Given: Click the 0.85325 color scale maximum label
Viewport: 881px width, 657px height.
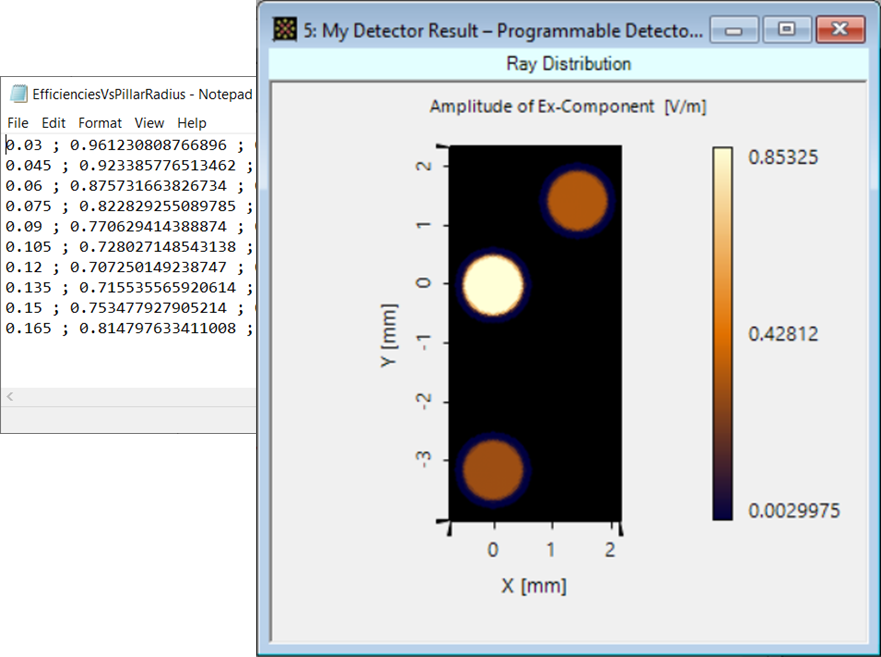Looking at the screenshot, I should coord(783,157).
